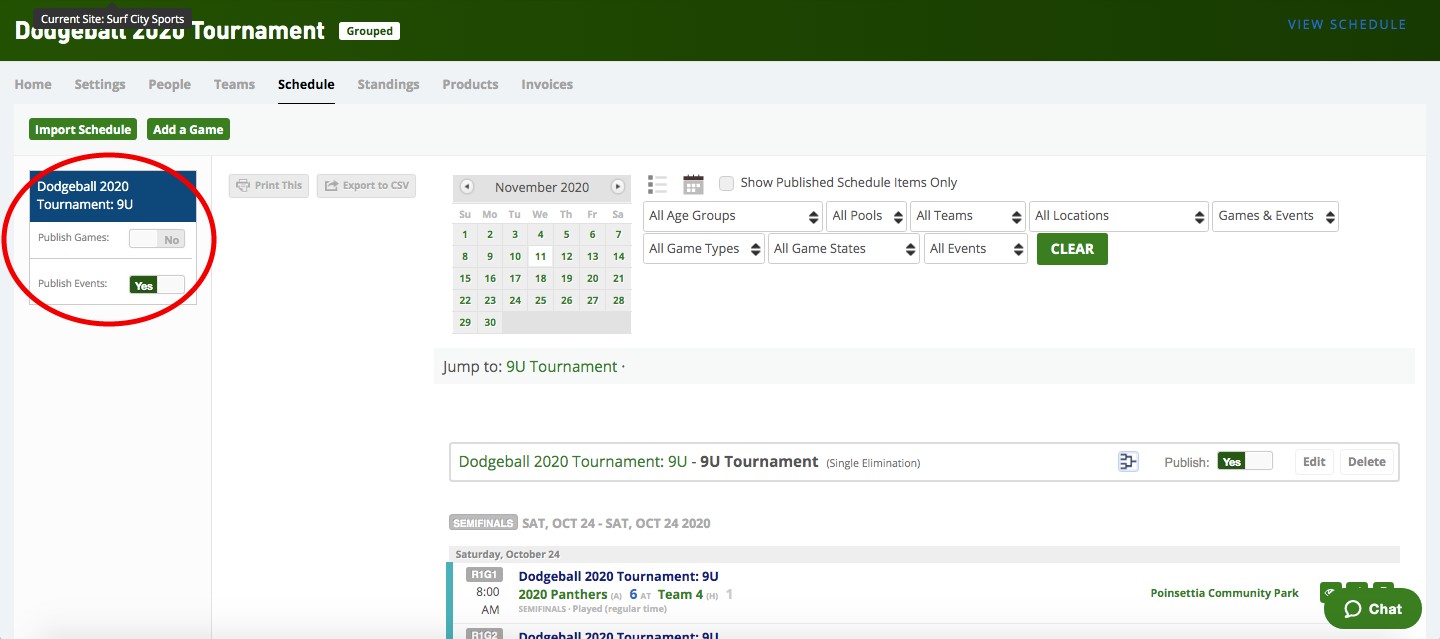
Task: Click the CLEAR filters button
Action: [1072, 249]
